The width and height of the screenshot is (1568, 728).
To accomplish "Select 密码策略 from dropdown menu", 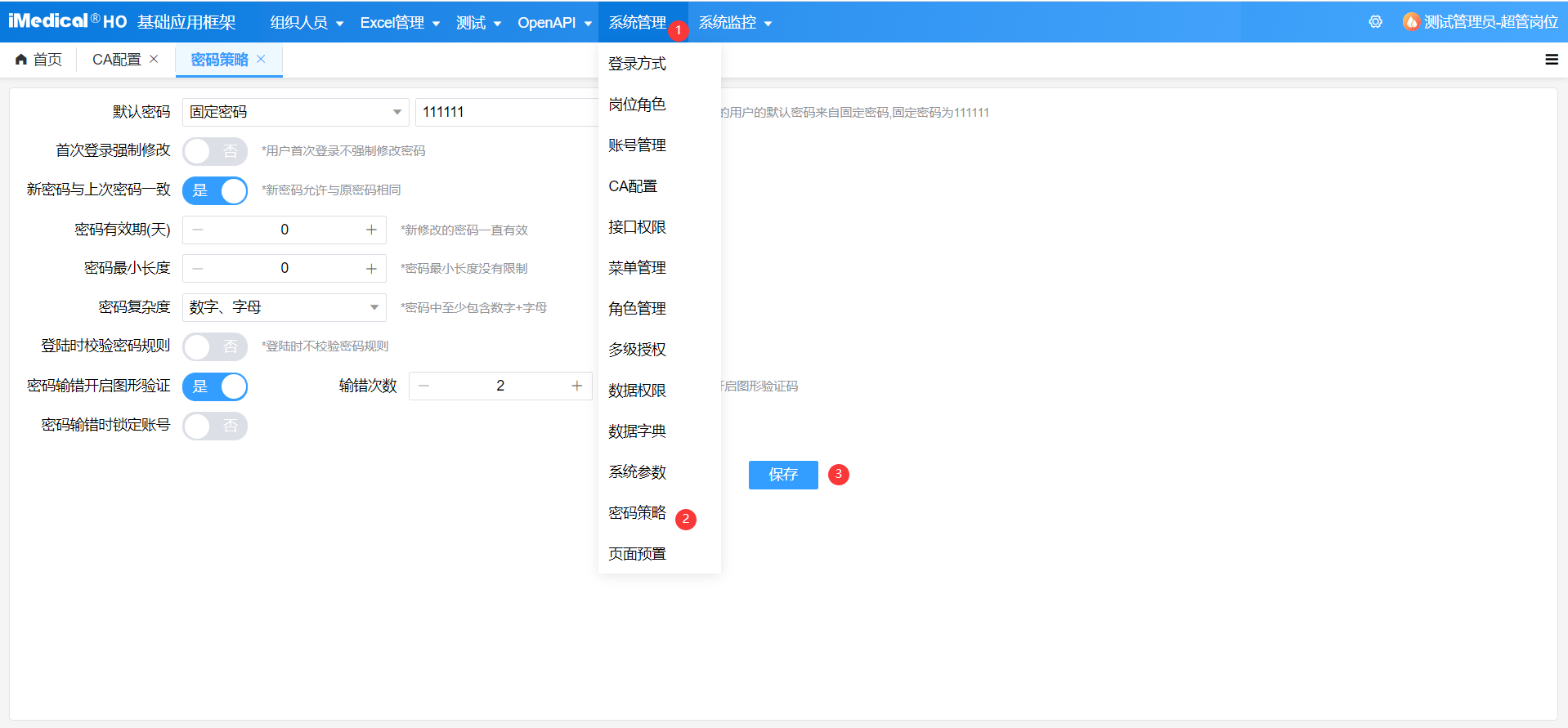I will coord(660,513).
